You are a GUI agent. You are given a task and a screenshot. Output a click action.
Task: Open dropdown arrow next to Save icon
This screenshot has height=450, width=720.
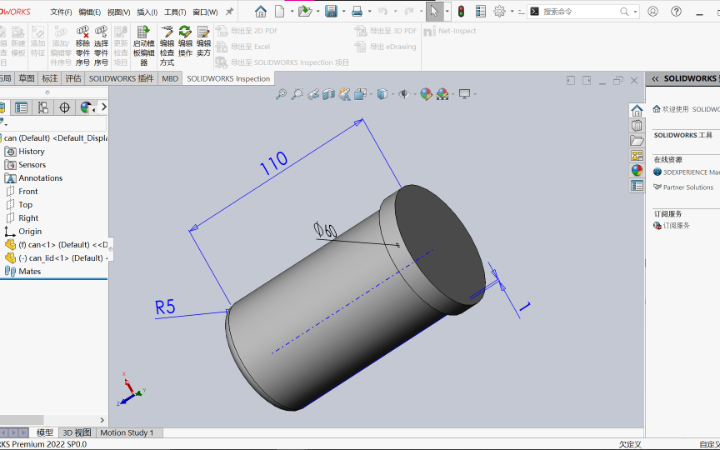click(343, 11)
